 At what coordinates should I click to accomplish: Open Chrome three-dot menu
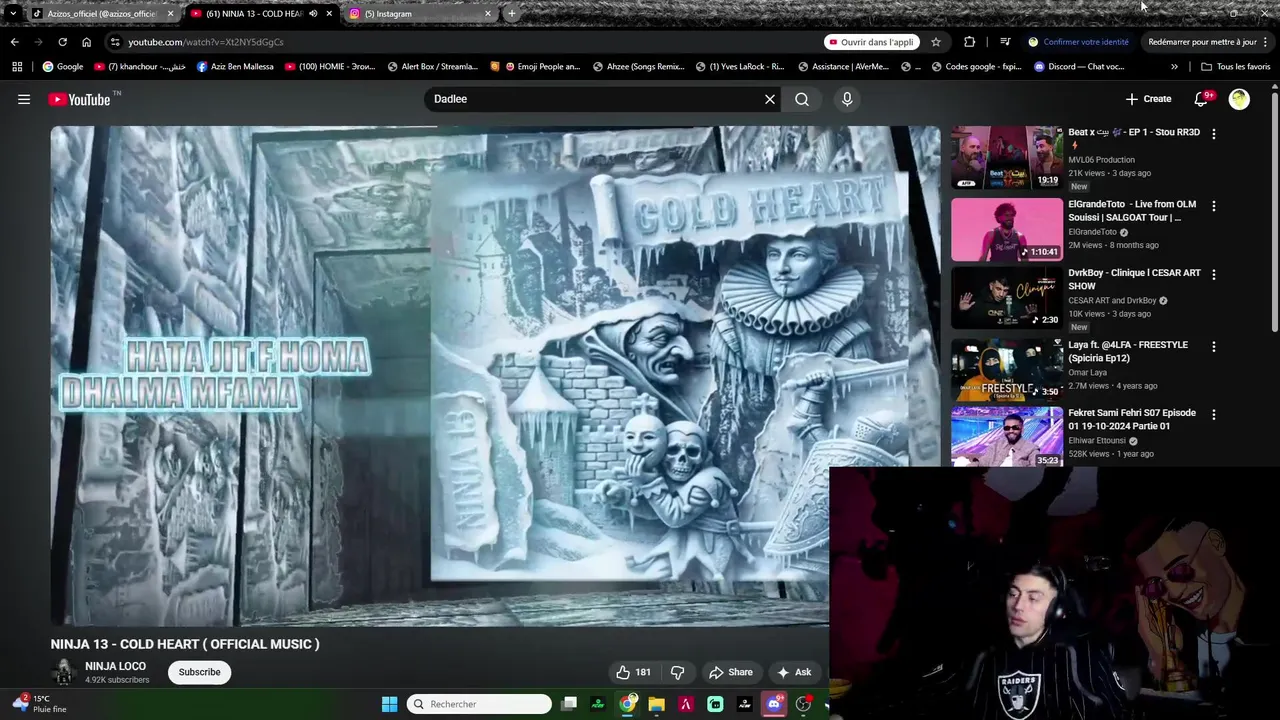pos(1266,42)
